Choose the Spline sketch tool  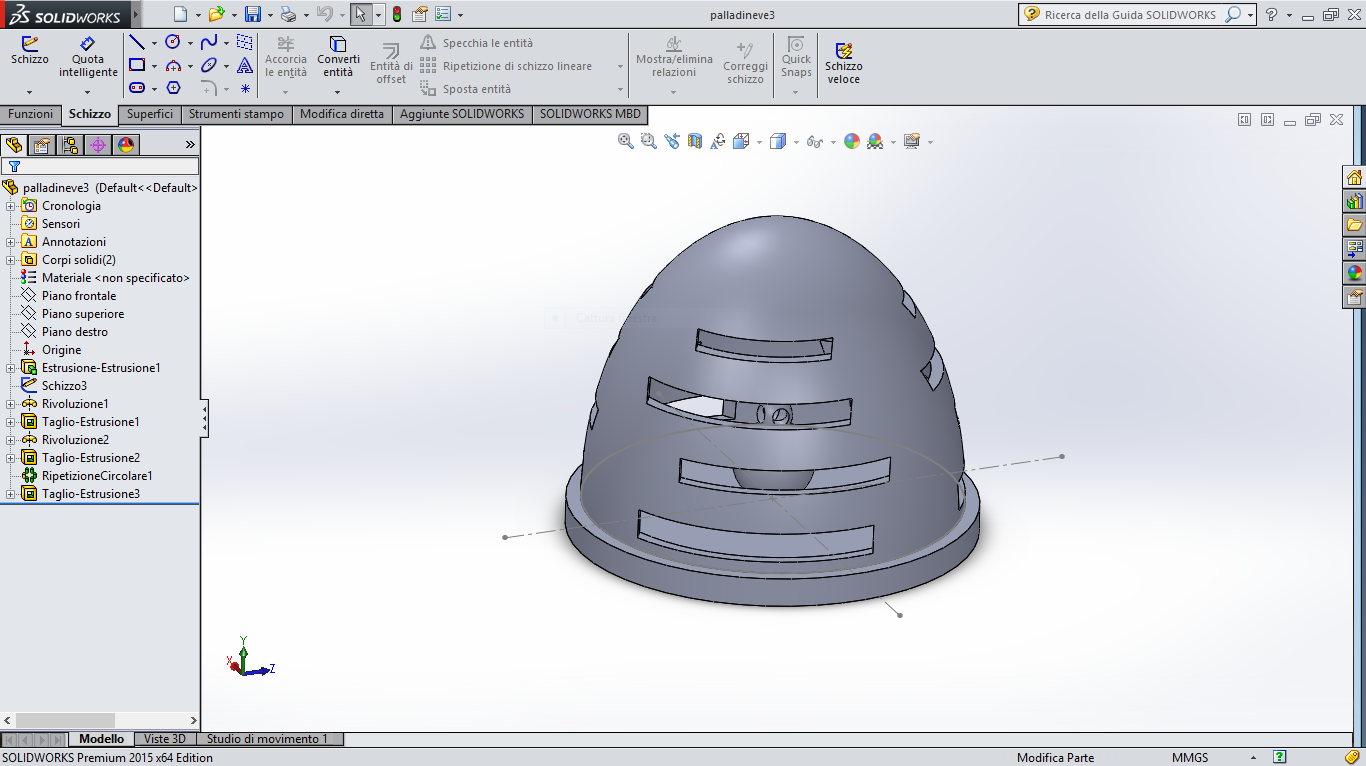209,43
